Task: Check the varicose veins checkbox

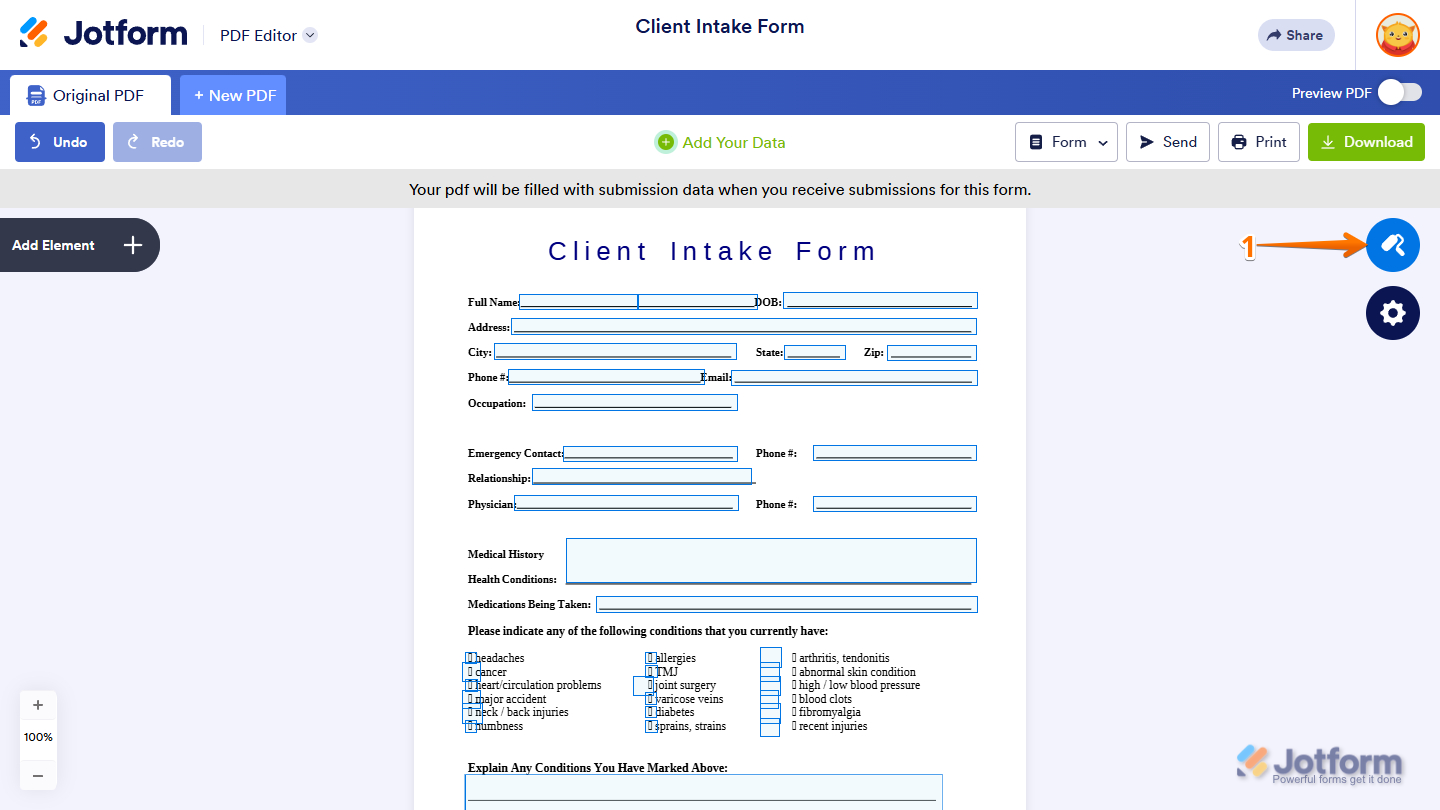Action: pyautogui.click(x=651, y=699)
